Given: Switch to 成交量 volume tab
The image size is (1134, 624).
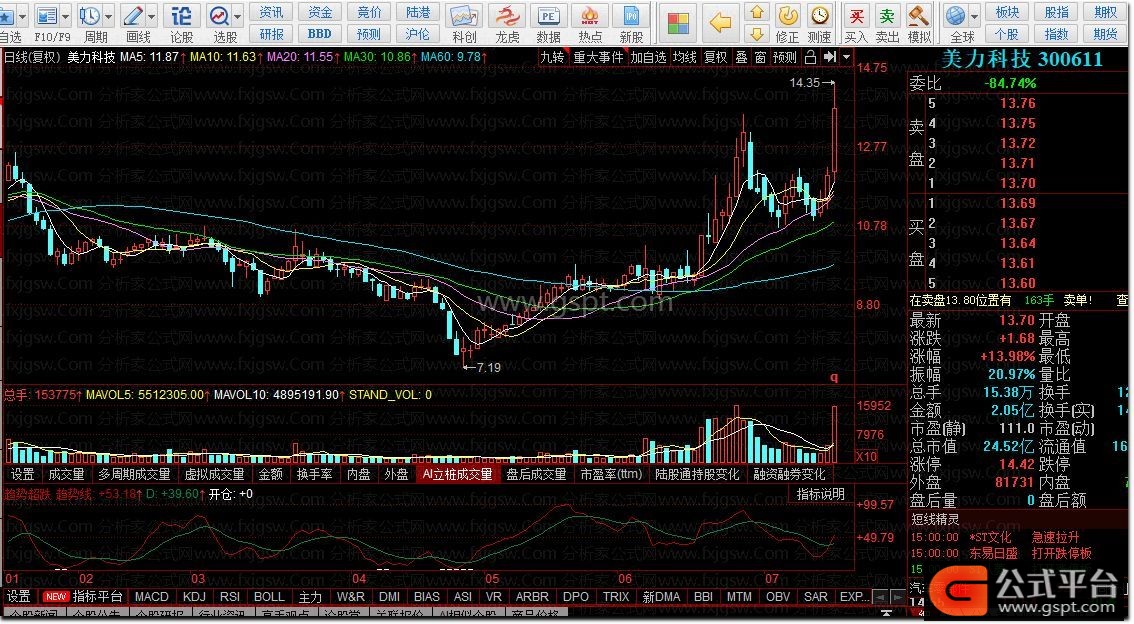Looking at the screenshot, I should click(x=66, y=474).
